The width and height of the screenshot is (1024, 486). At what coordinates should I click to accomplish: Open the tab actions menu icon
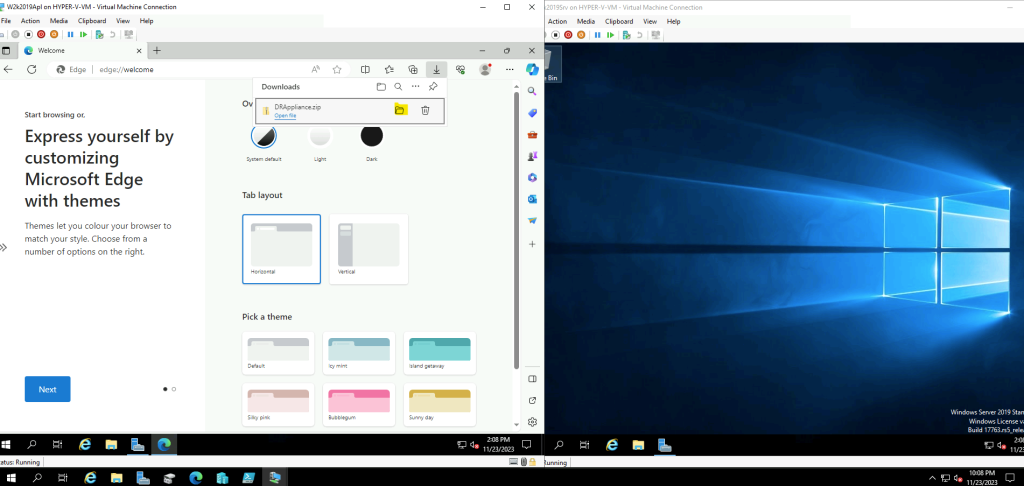pos(6,50)
